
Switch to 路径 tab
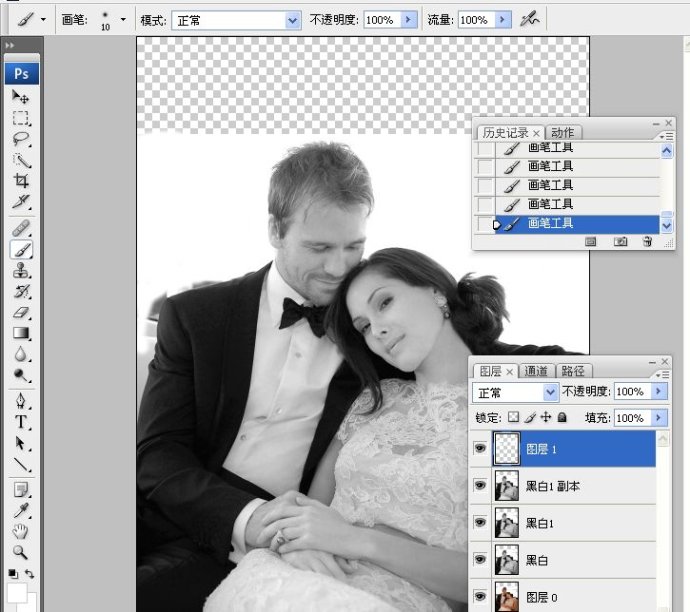click(573, 371)
